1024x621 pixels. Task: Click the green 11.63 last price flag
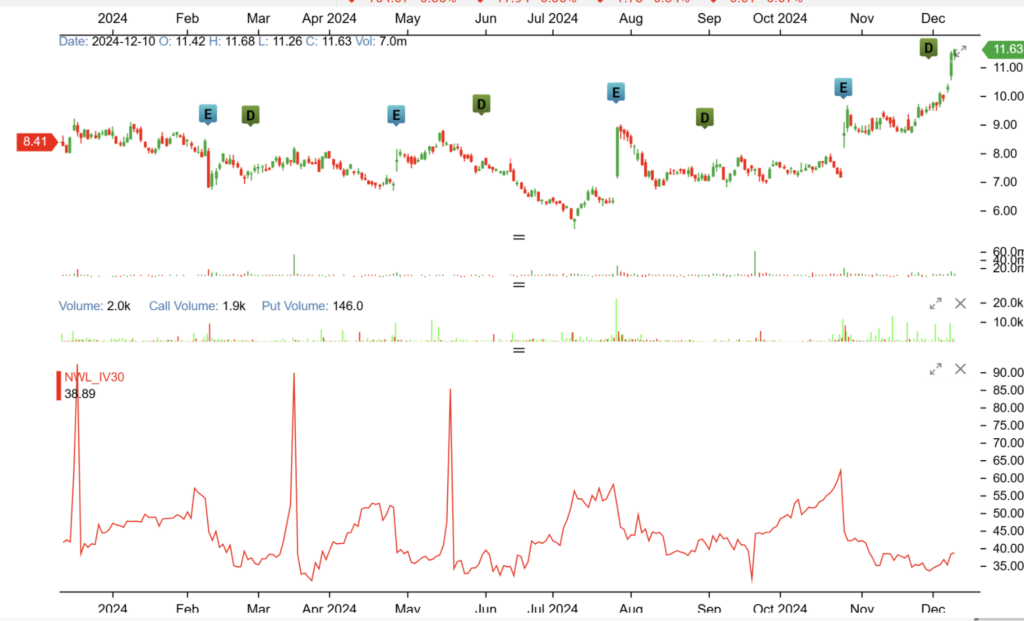1004,49
